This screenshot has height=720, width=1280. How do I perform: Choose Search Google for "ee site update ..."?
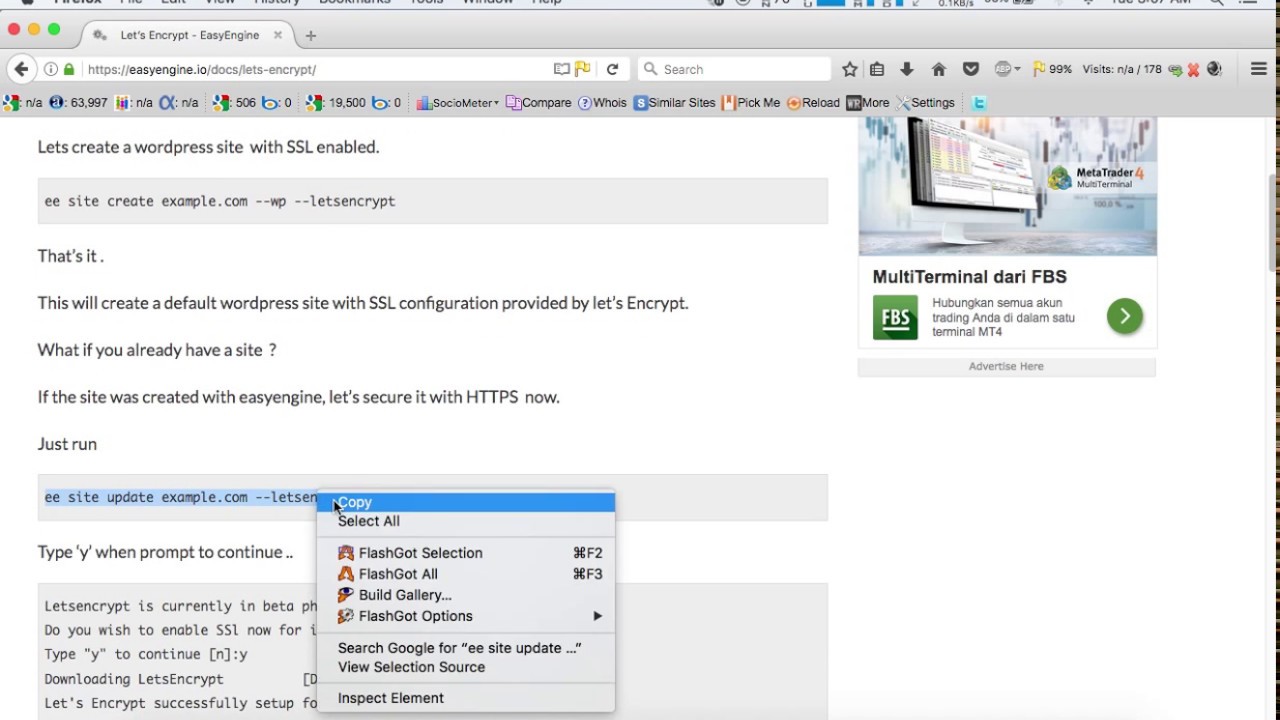click(x=466, y=648)
